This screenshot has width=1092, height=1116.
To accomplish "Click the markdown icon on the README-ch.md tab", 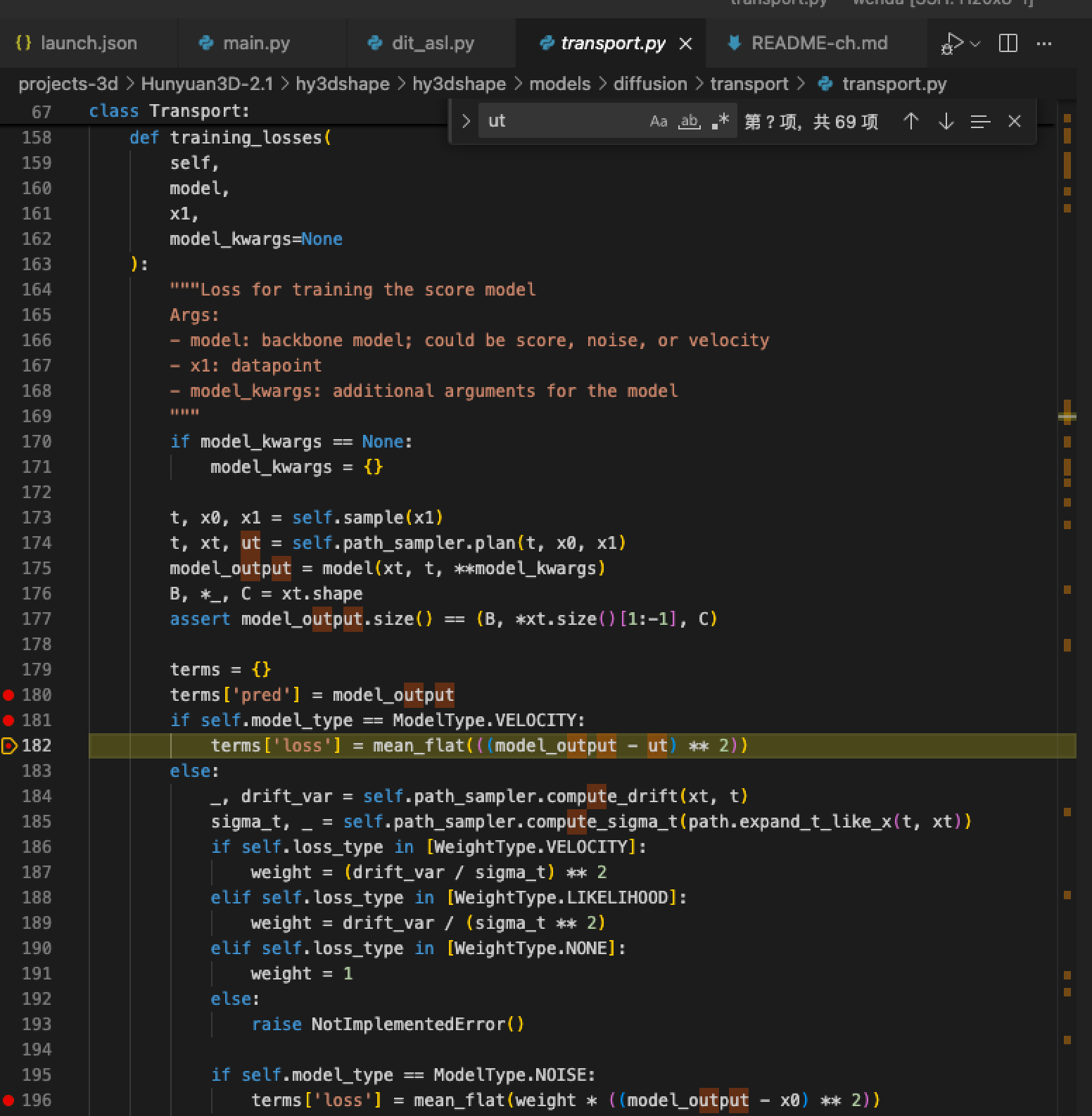I will (x=734, y=44).
